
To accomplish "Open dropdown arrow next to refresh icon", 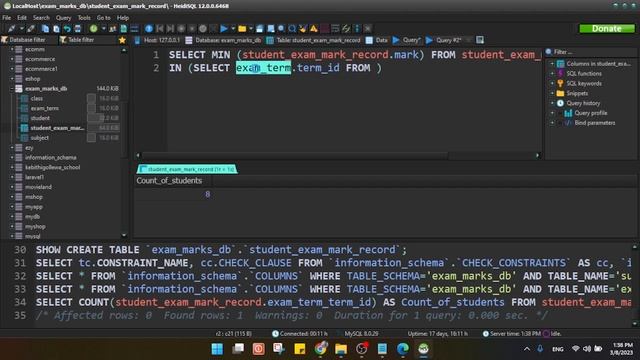I will 103,29.
